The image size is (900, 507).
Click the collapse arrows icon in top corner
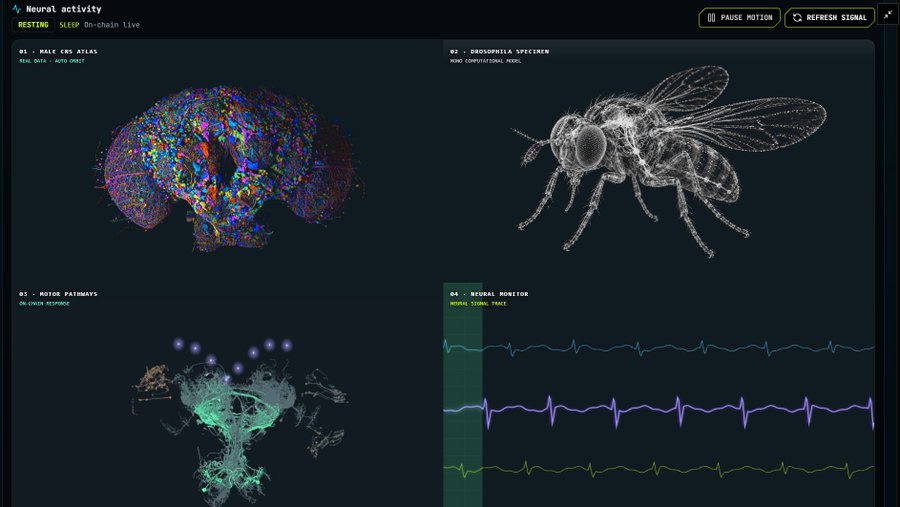(887, 15)
